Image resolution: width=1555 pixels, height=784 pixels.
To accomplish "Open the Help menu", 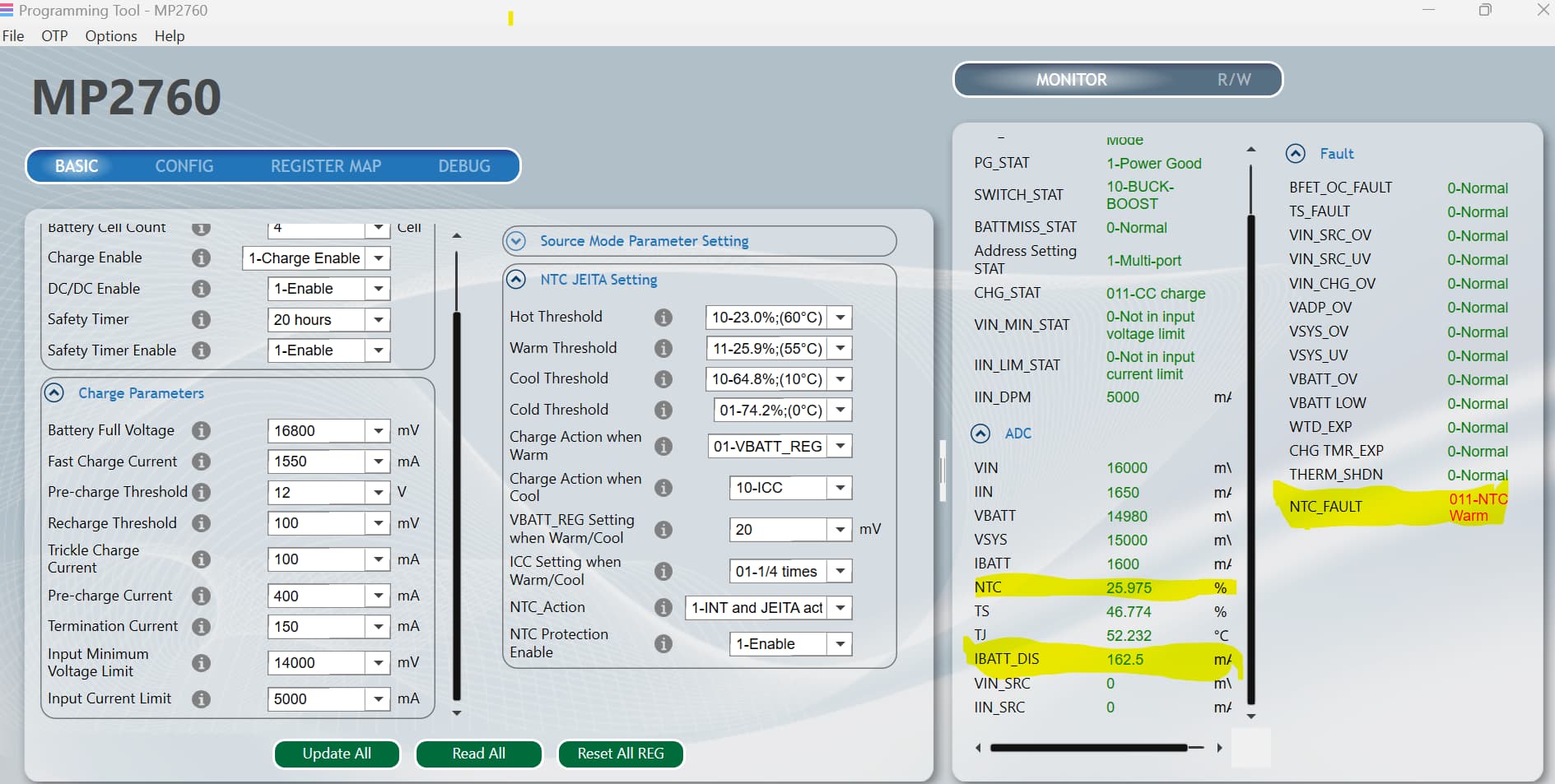I will pyautogui.click(x=170, y=36).
